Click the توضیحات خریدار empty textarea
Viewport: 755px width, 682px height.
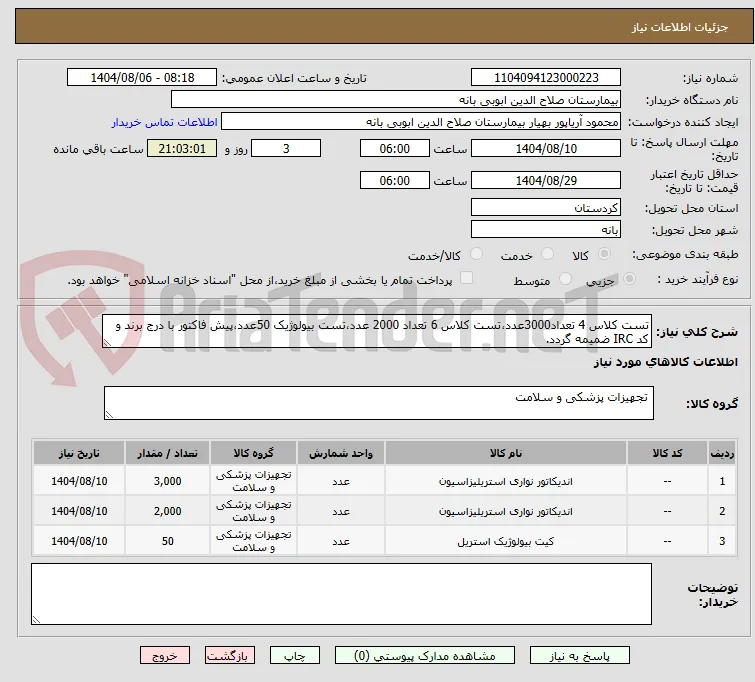341,594
